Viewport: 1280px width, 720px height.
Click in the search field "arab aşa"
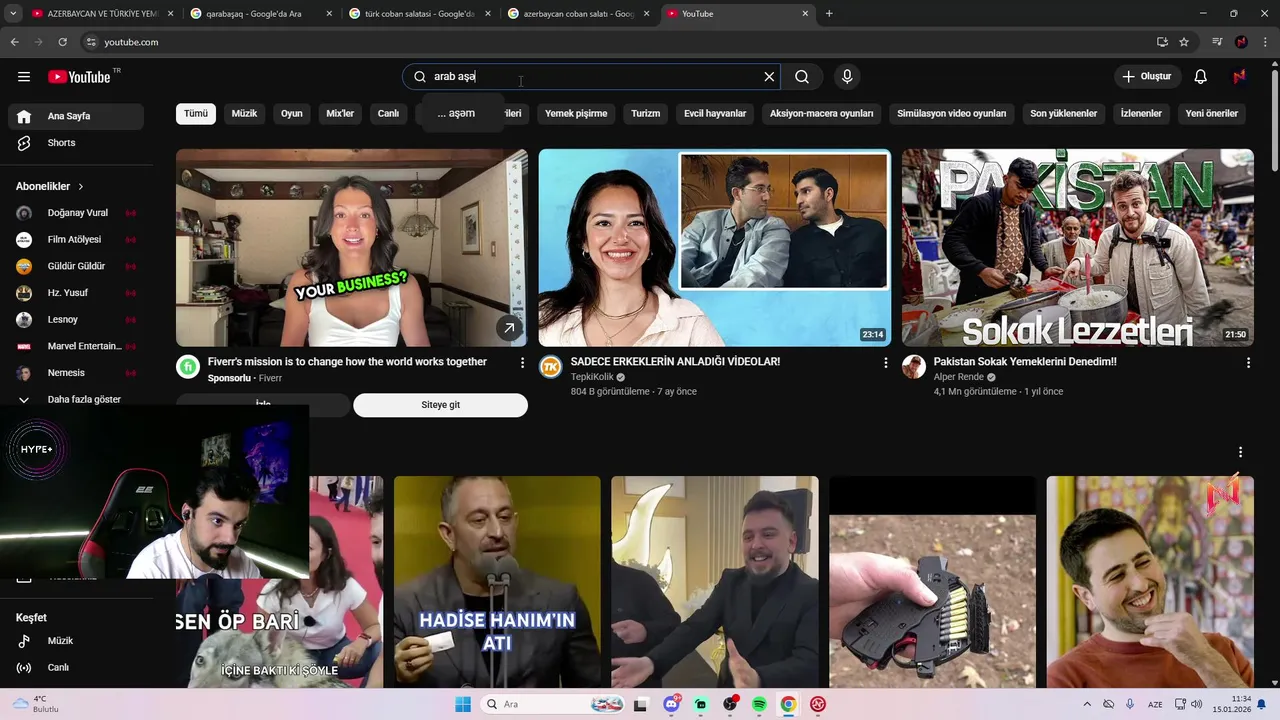590,77
